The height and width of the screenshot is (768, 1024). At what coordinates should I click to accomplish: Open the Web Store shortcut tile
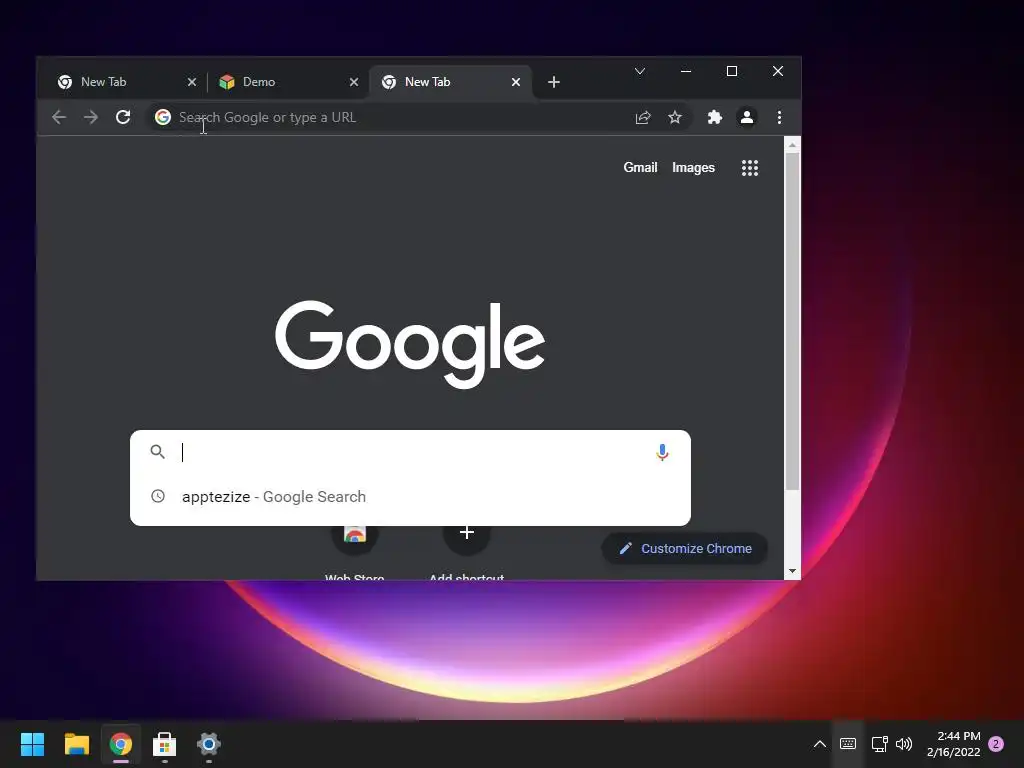tap(355, 534)
